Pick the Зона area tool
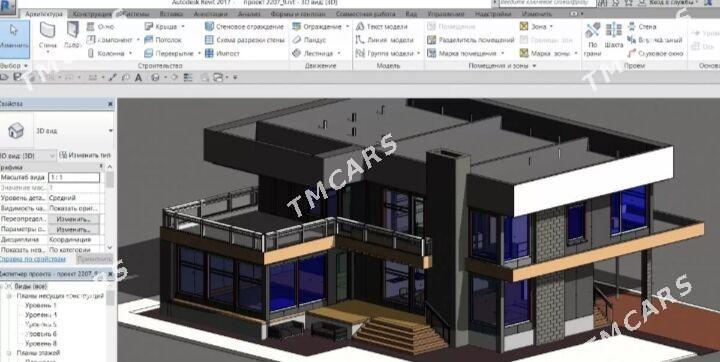 pyautogui.click(x=534, y=27)
